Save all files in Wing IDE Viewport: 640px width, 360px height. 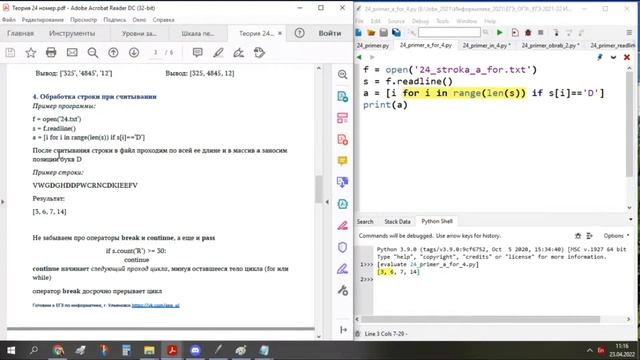click(x=396, y=33)
